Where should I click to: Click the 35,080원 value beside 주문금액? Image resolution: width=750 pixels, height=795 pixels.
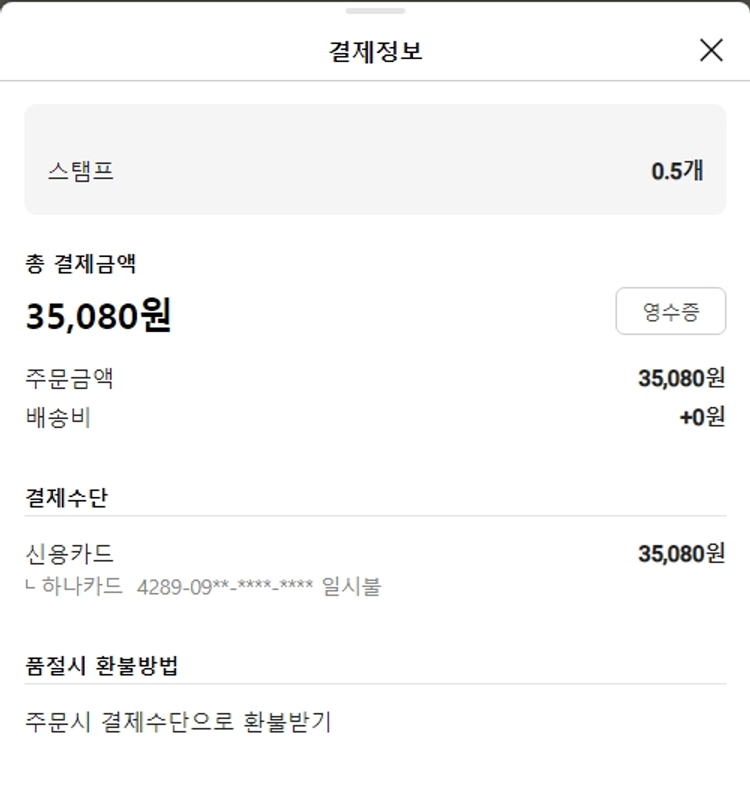coord(681,378)
